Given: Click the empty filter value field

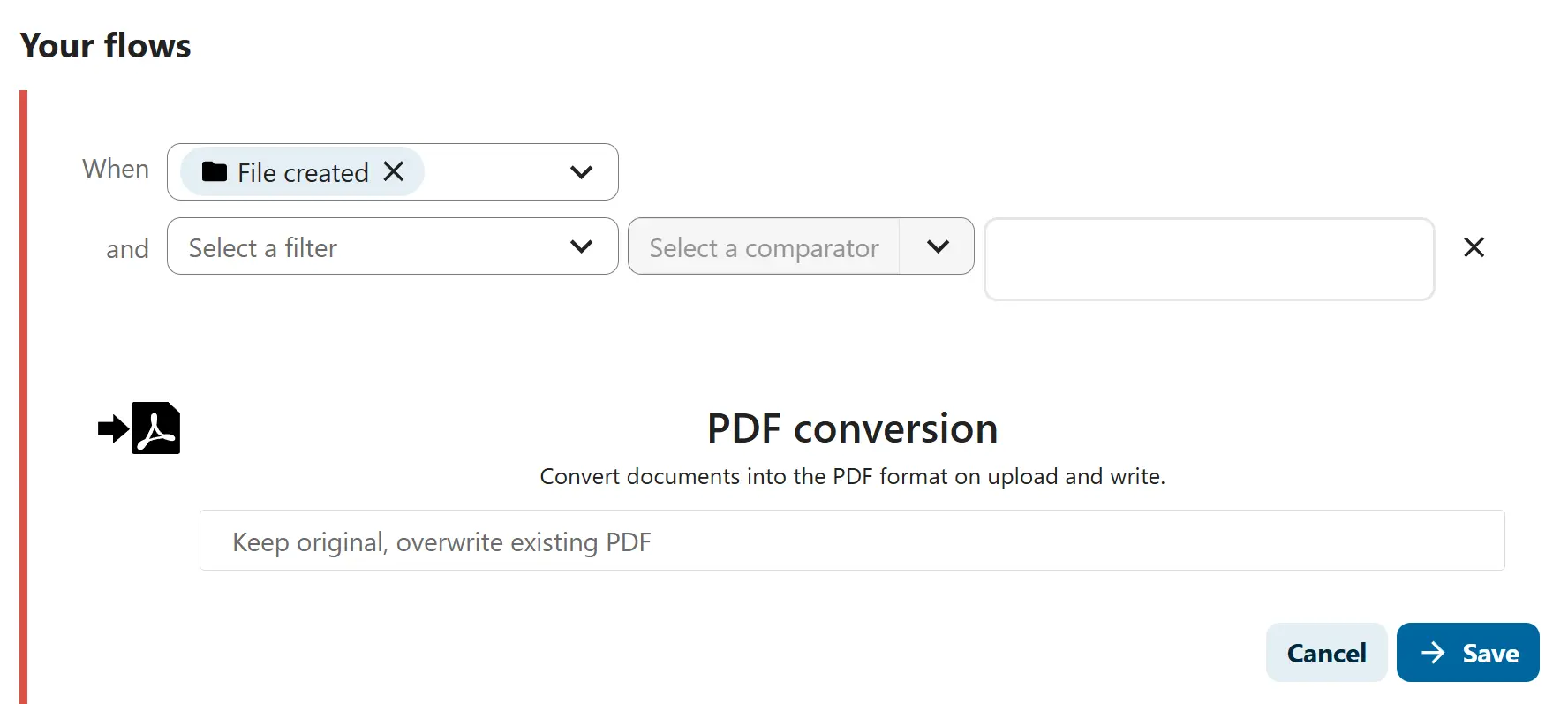Looking at the screenshot, I should (1209, 259).
